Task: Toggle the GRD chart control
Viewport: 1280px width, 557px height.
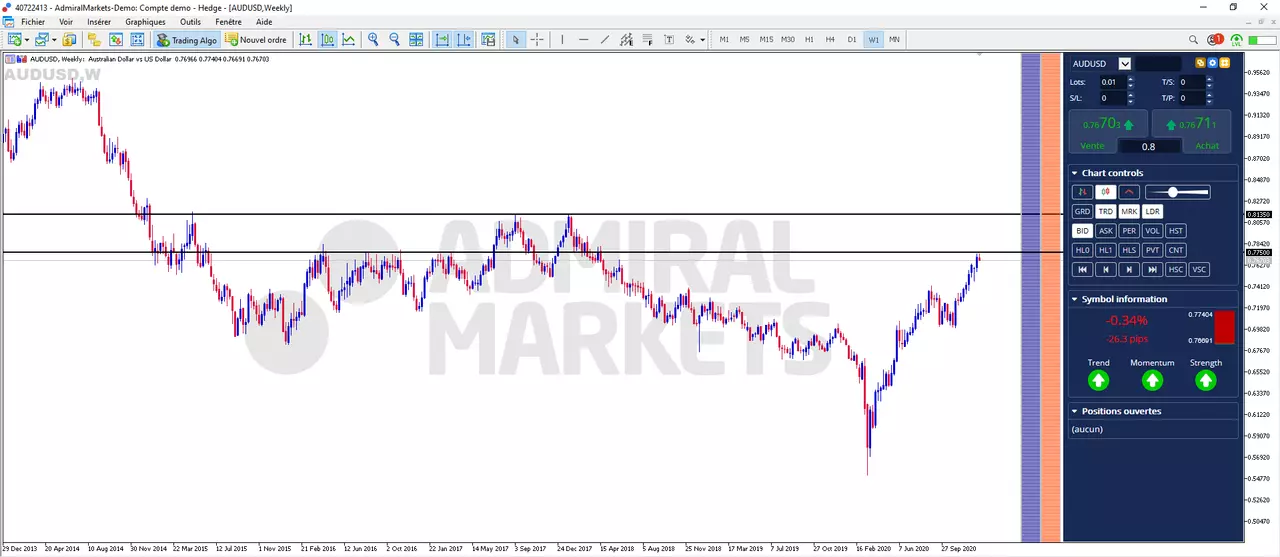Action: pyautogui.click(x=1082, y=211)
